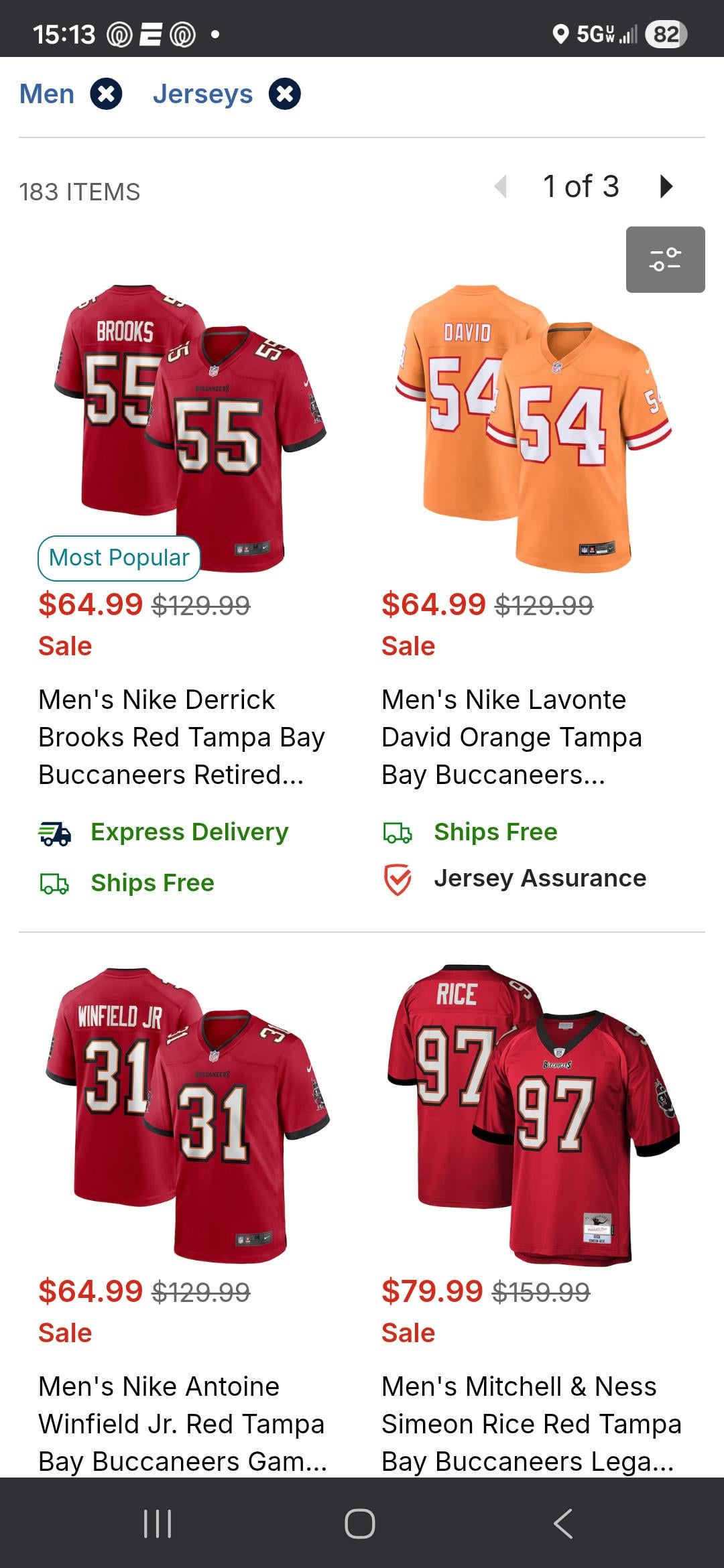
Task: View the Rice 97 throwback jersey image
Action: (x=534, y=1112)
